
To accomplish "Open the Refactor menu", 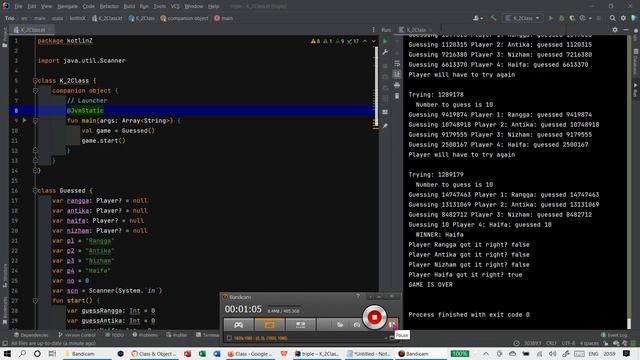I will [x=109, y=7].
